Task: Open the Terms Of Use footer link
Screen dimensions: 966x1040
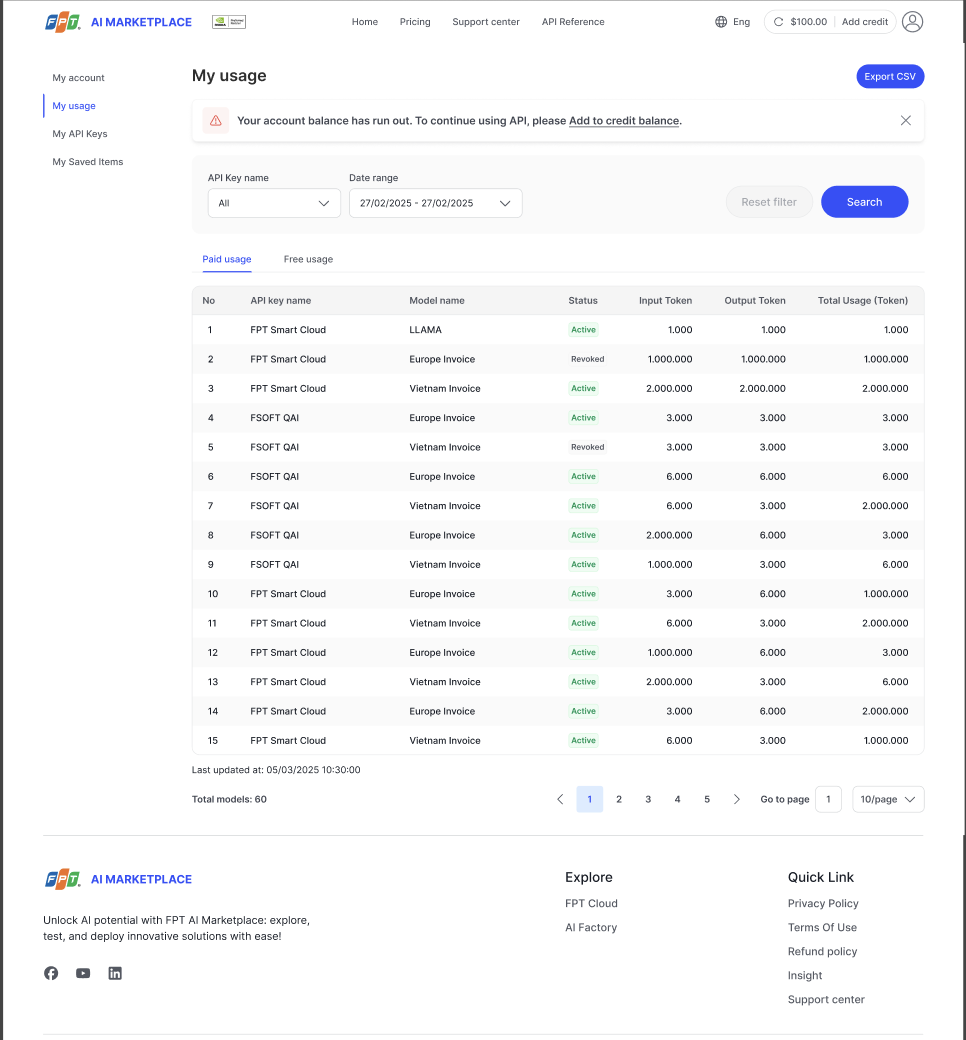Action: pyautogui.click(x=822, y=927)
